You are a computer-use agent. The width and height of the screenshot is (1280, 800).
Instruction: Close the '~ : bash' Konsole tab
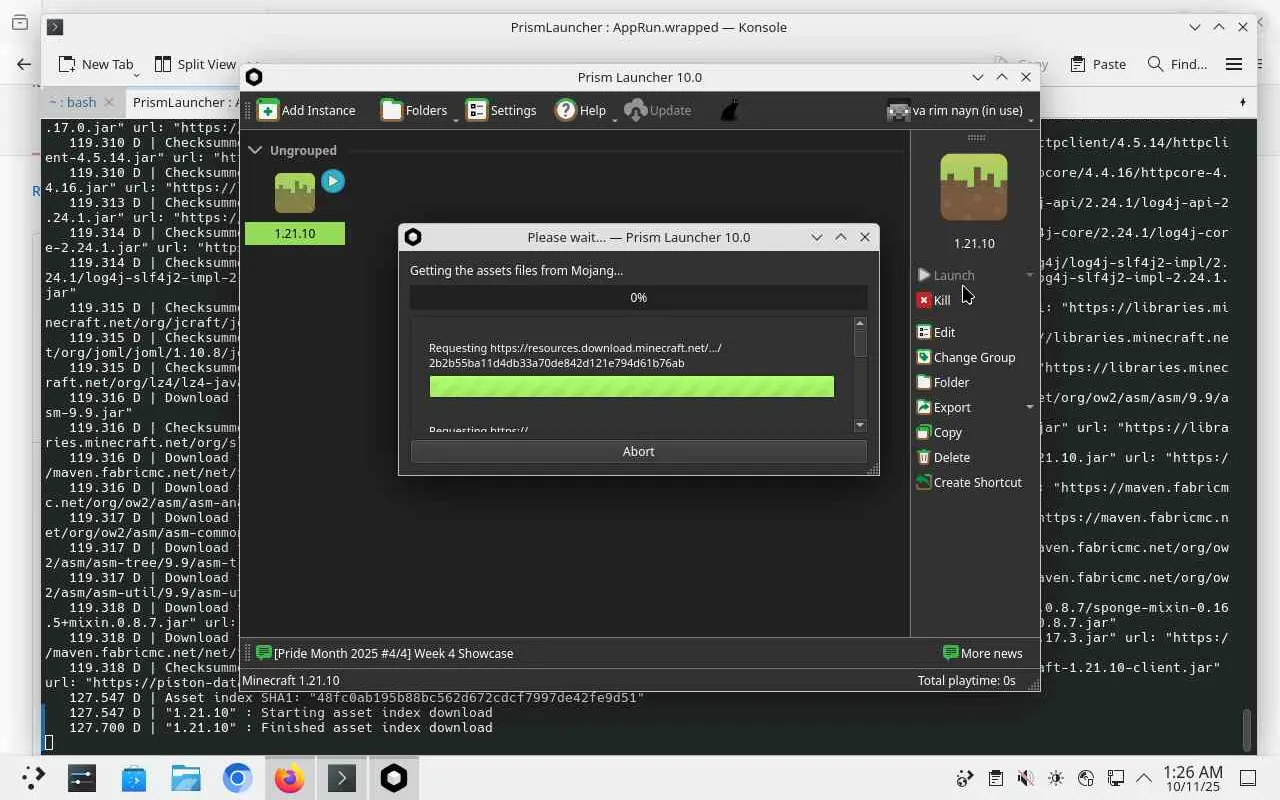click(x=109, y=102)
